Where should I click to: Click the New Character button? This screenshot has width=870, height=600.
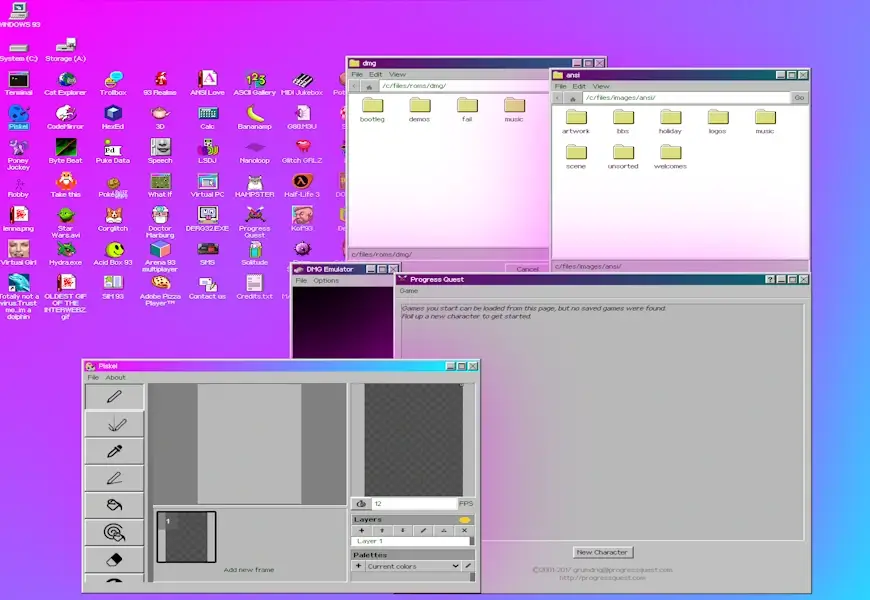(603, 552)
